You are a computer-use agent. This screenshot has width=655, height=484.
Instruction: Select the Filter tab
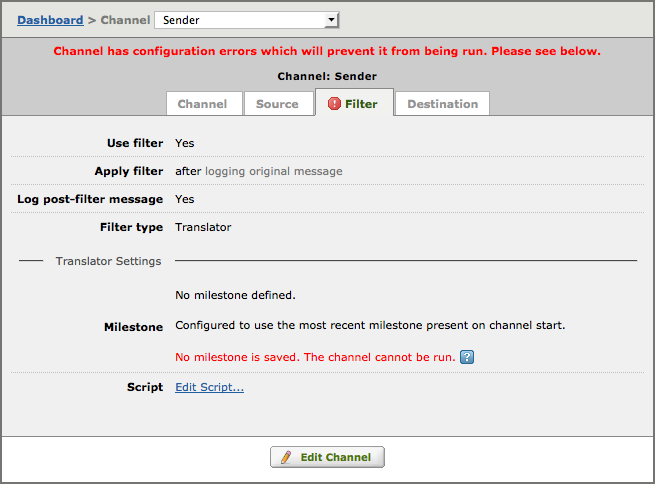click(x=353, y=103)
